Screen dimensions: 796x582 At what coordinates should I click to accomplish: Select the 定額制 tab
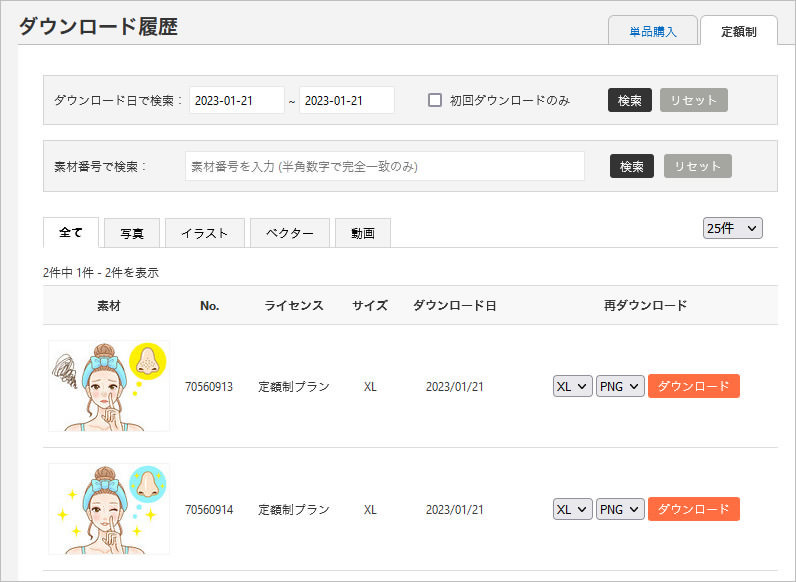[738, 31]
